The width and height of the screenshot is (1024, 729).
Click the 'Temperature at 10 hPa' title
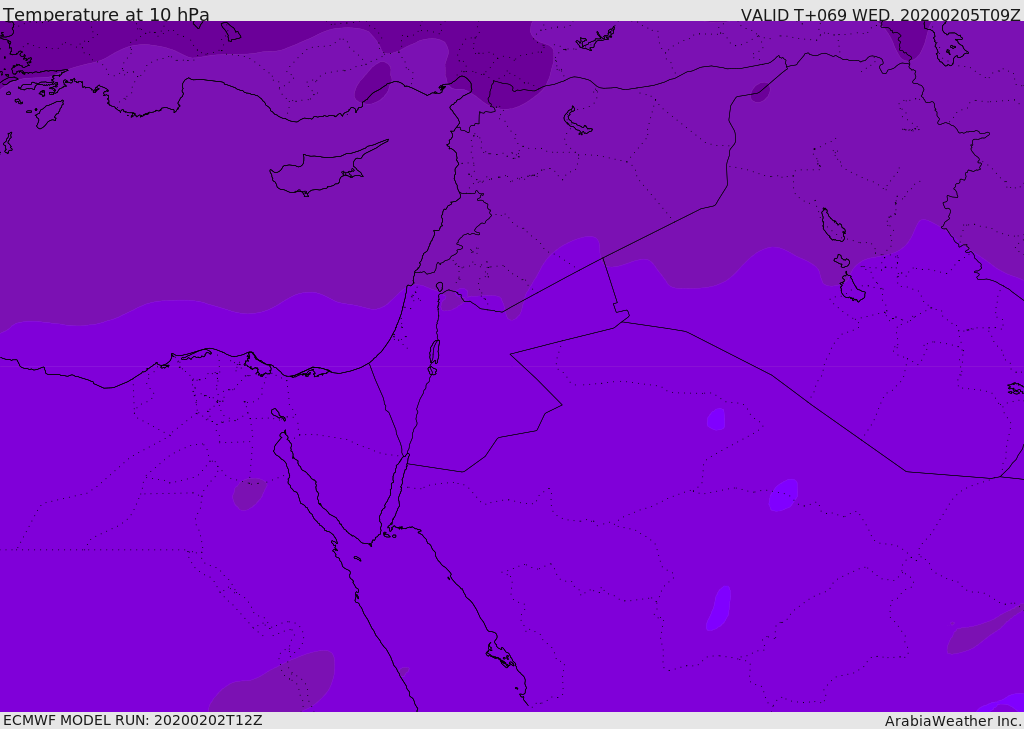[x=106, y=14]
